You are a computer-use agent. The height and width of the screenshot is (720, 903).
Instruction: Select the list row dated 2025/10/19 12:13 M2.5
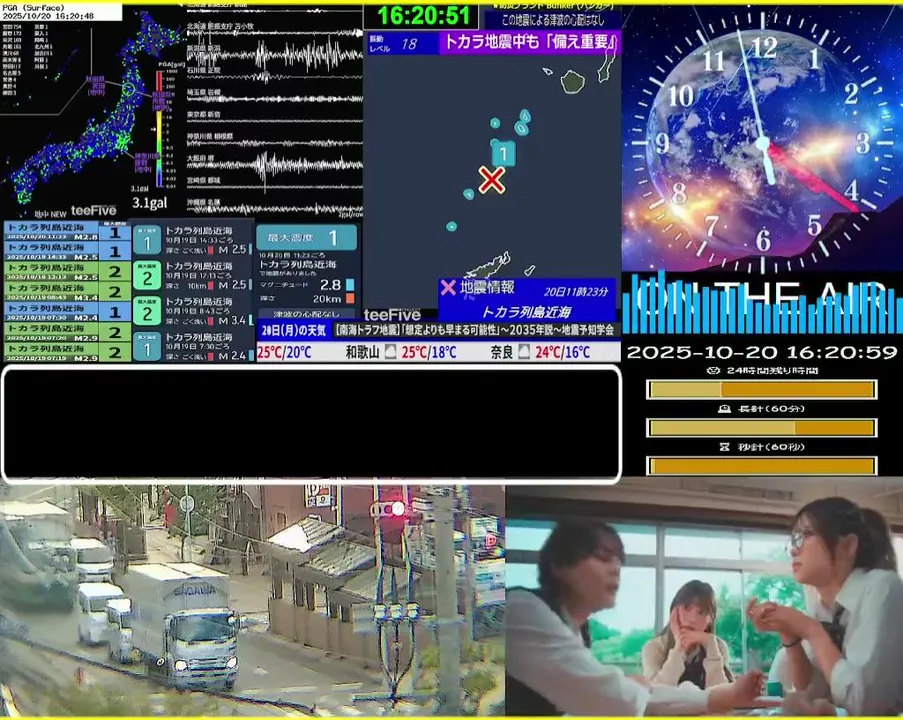pyautogui.click(x=67, y=271)
